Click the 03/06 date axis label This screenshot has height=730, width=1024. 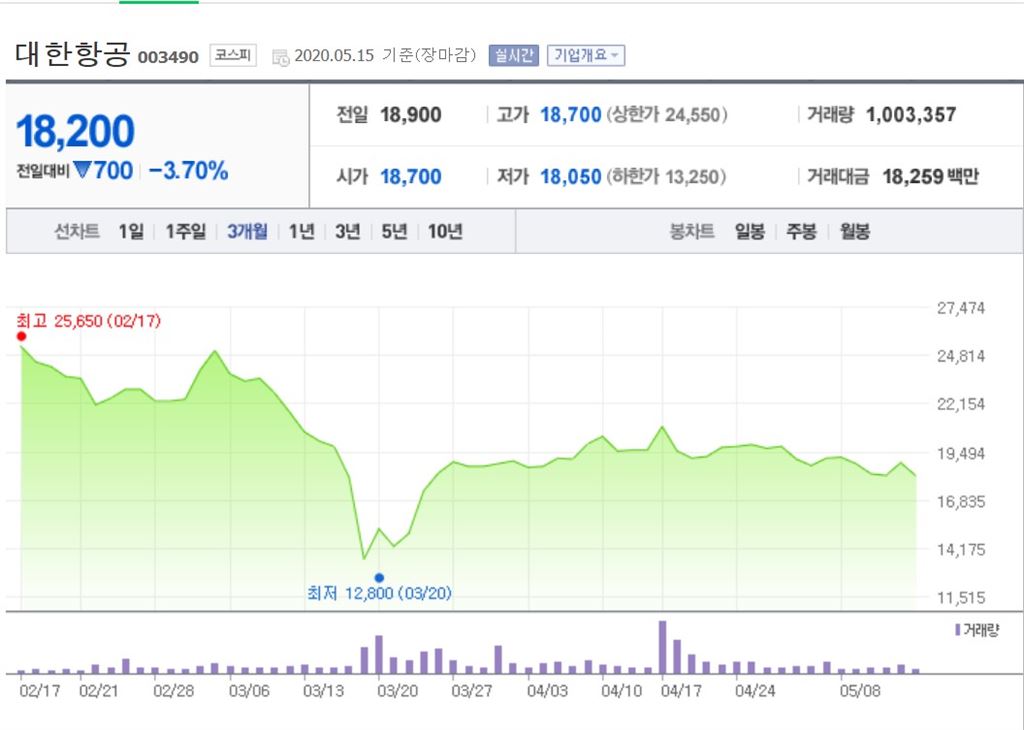pos(249,691)
